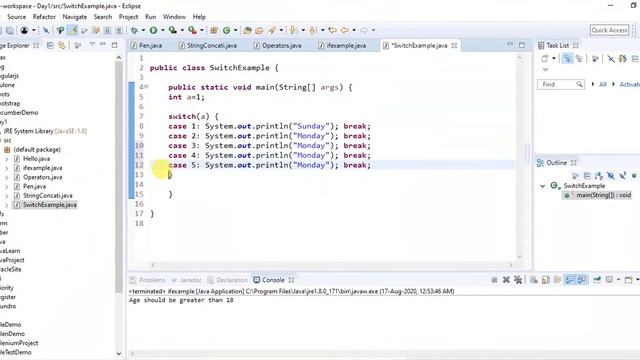
Task: Terminate the console process with stop icon
Action: 494,280
